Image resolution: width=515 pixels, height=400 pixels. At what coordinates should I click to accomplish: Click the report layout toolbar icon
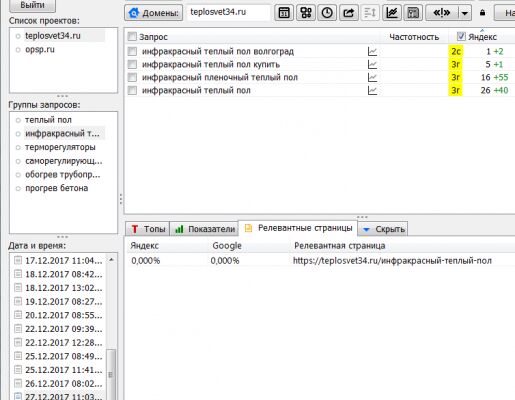pos(413,13)
